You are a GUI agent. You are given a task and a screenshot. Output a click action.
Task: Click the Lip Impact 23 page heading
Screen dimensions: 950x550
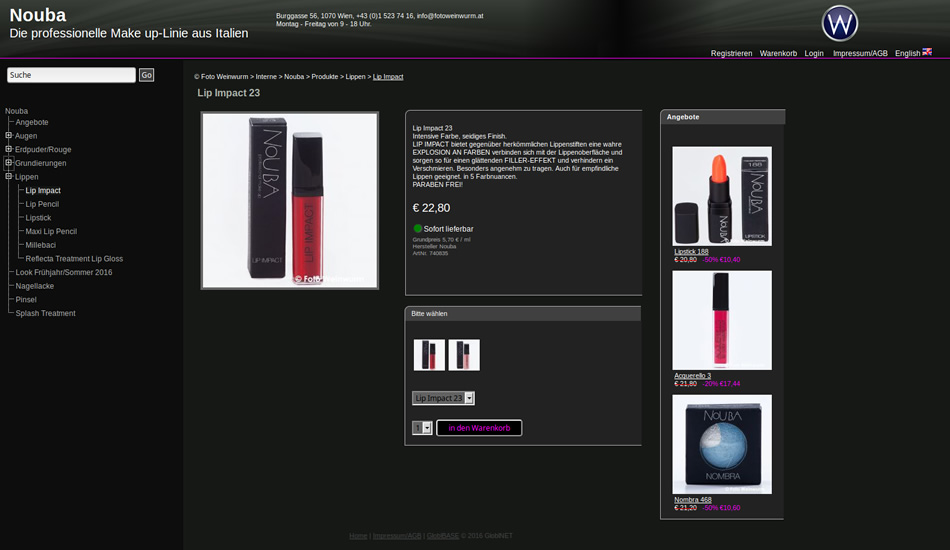pyautogui.click(x=228, y=93)
